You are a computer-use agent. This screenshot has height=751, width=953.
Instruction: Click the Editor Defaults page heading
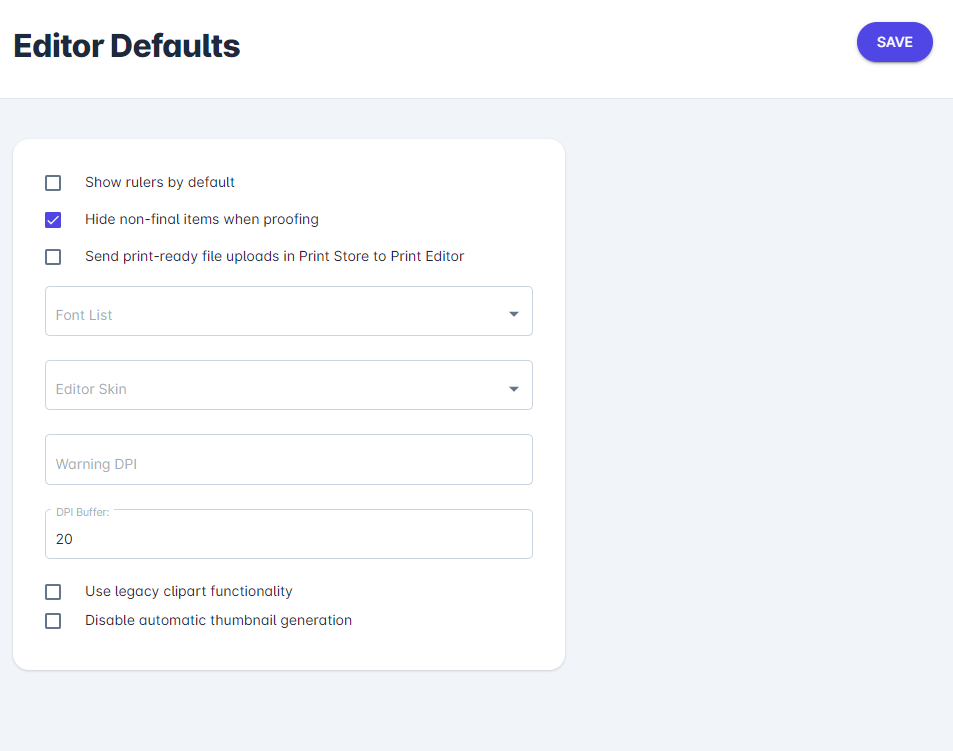pos(127,46)
